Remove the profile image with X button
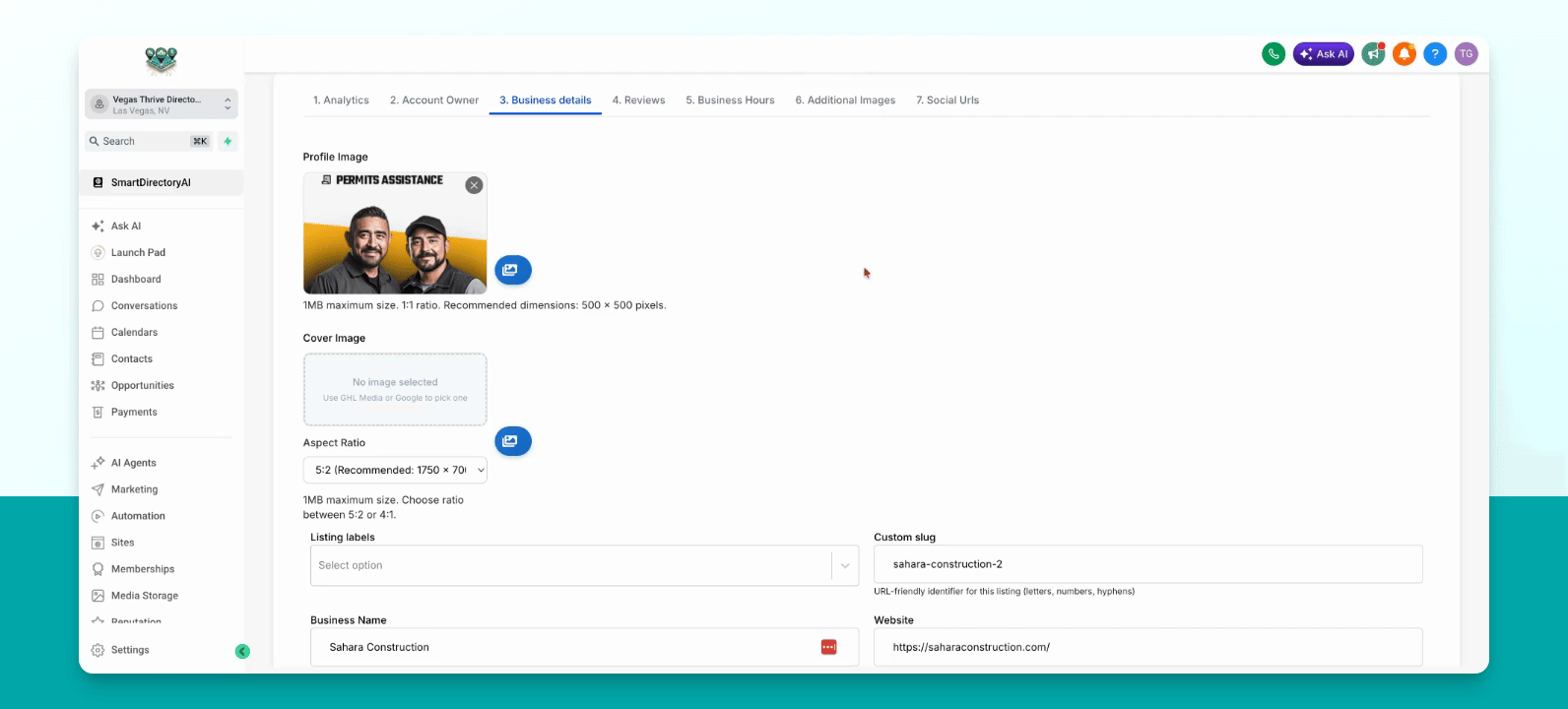 click(474, 185)
